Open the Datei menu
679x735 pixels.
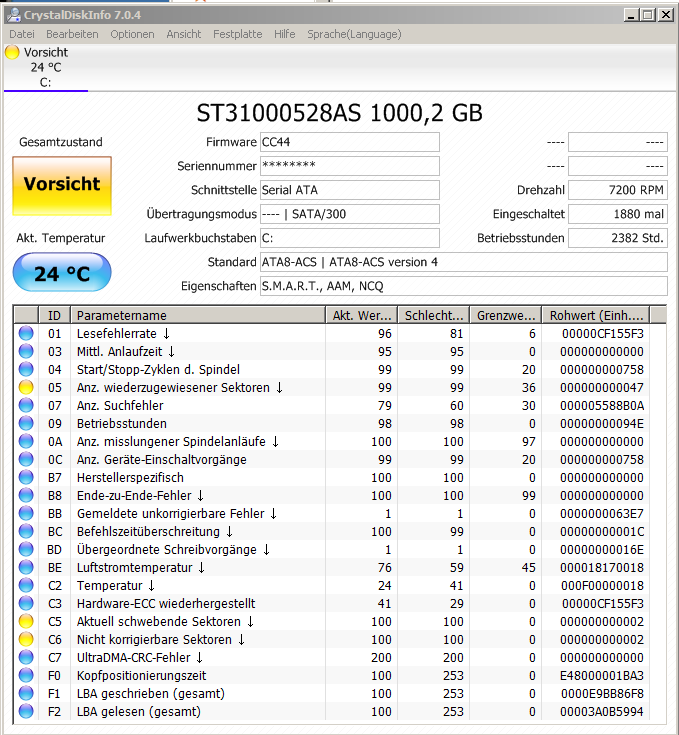coord(22,34)
